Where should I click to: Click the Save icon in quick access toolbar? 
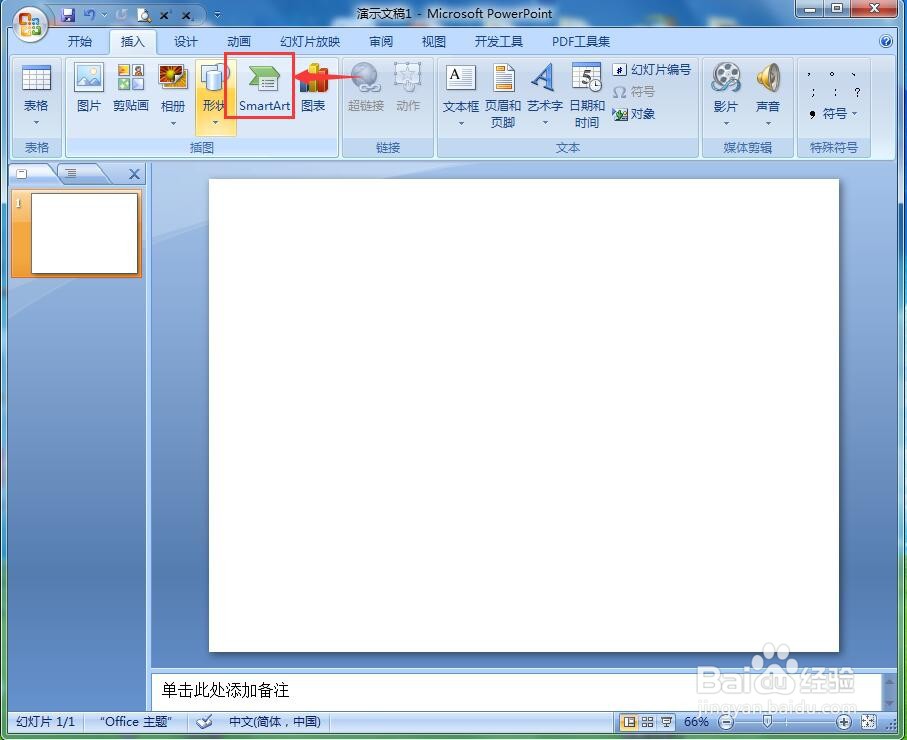pyautogui.click(x=68, y=14)
